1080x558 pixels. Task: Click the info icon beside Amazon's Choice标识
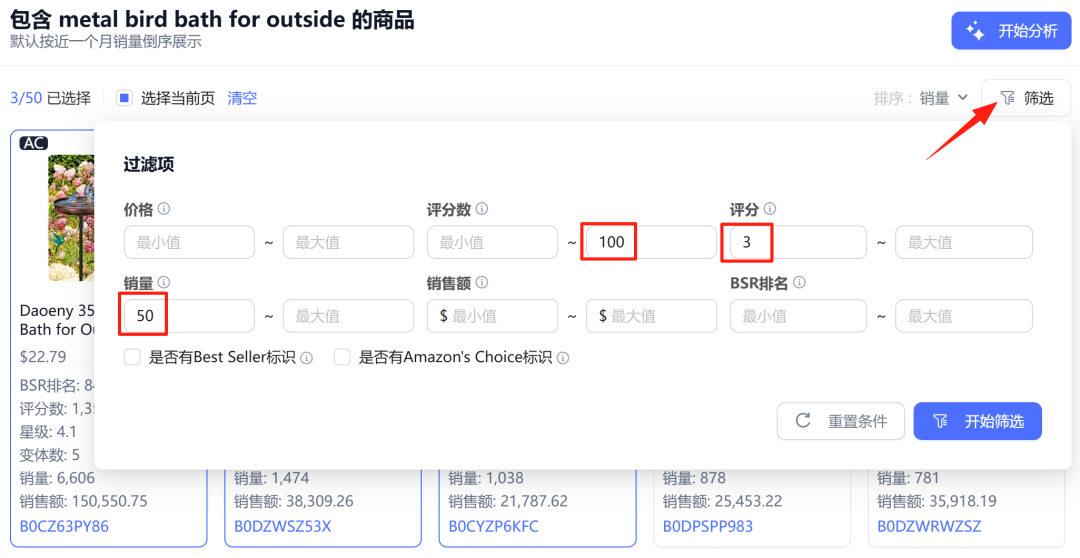[x=563, y=358]
